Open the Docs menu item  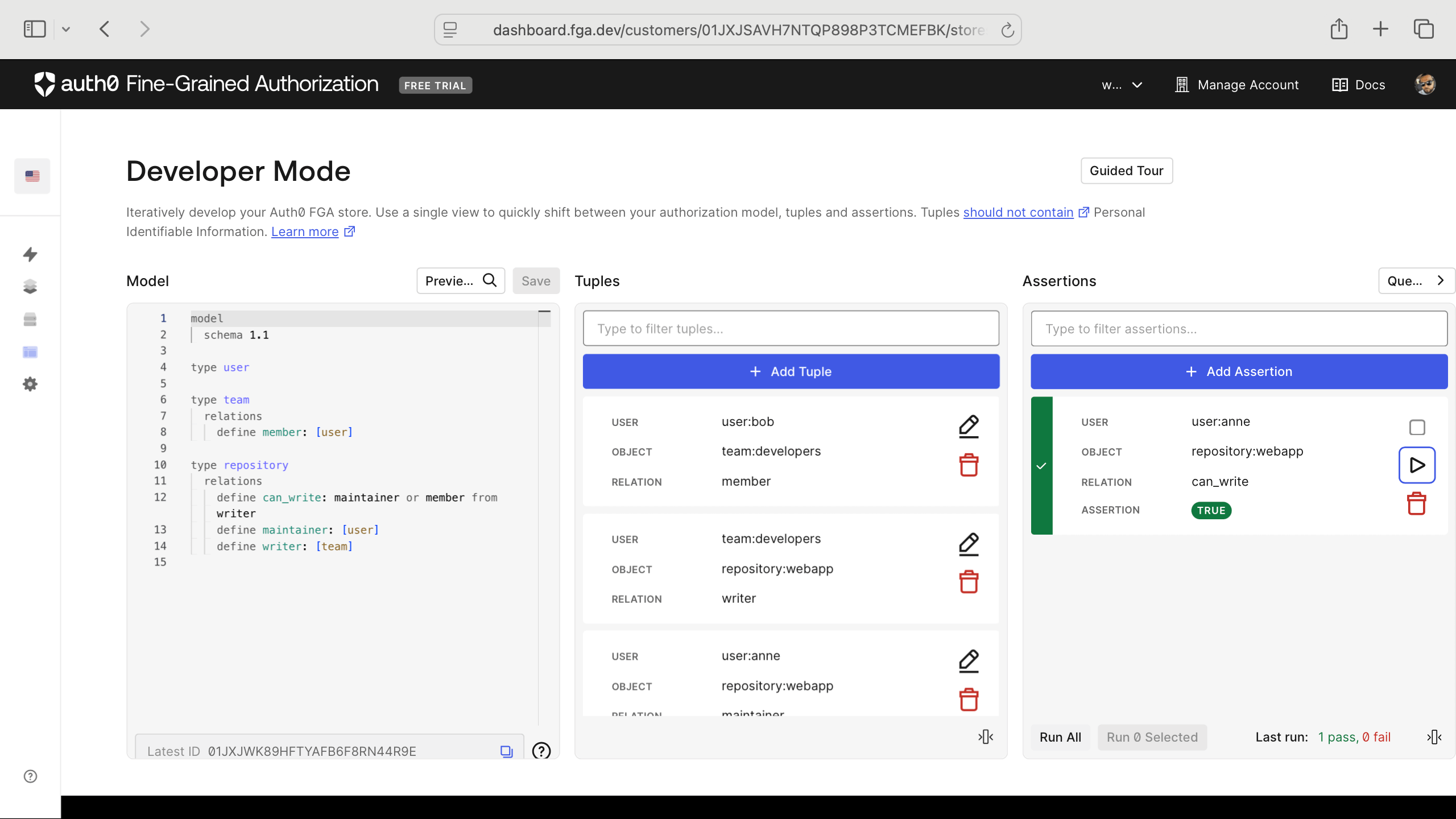point(1359,85)
